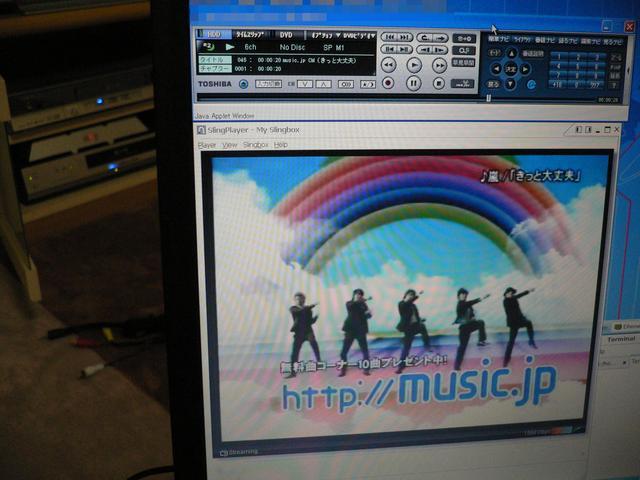Click numeric key 2 on keypad
Image resolution: width=640 pixels, height=480 pixels.
point(578,57)
